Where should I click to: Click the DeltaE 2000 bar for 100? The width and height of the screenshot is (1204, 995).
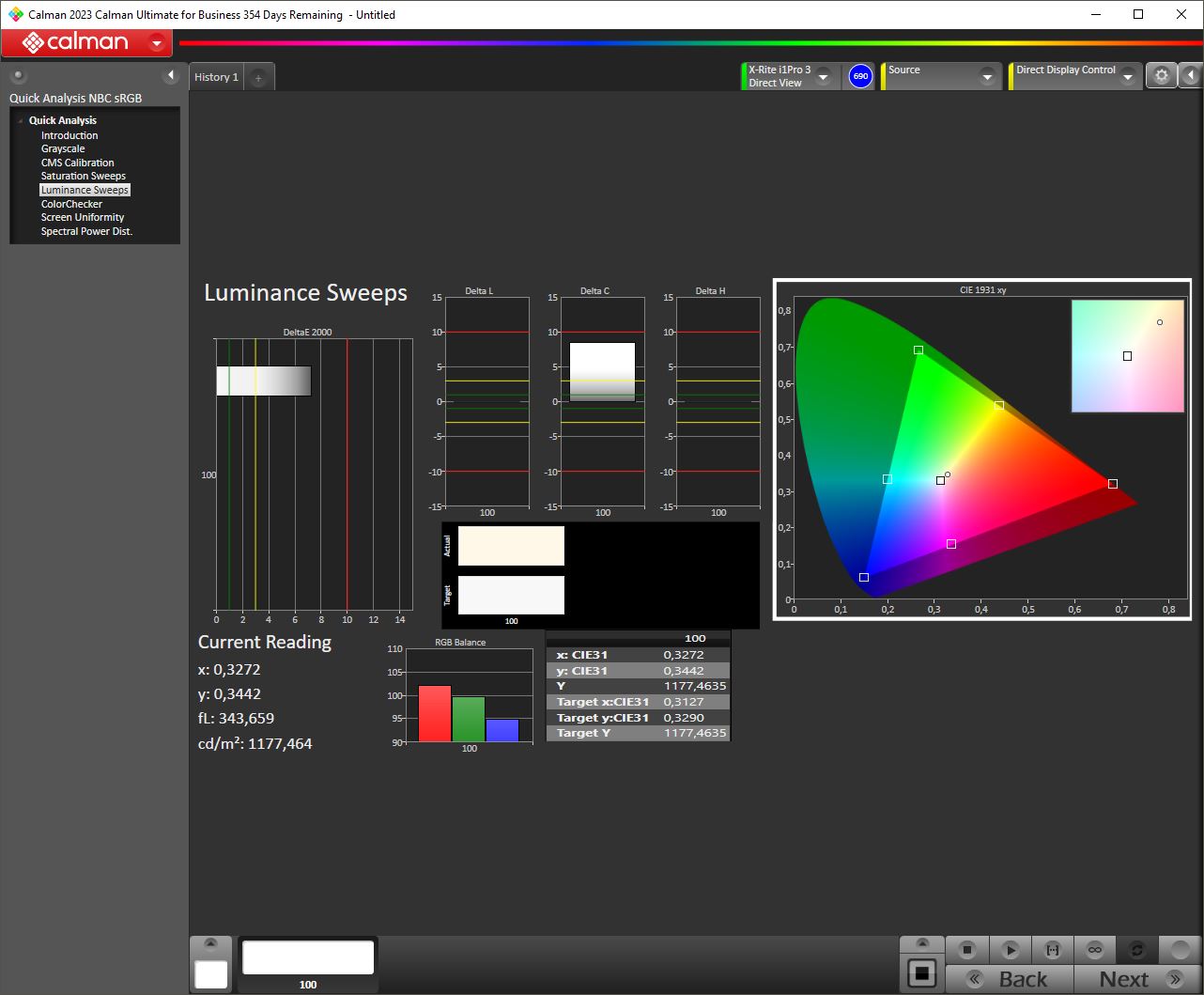(264, 381)
